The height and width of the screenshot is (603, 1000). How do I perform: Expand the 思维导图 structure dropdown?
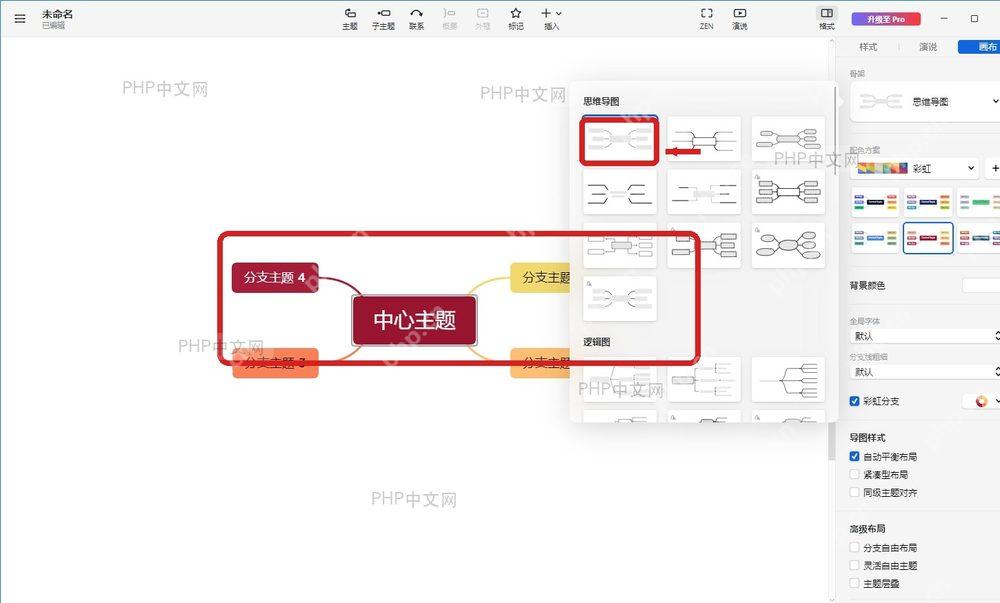[926, 101]
